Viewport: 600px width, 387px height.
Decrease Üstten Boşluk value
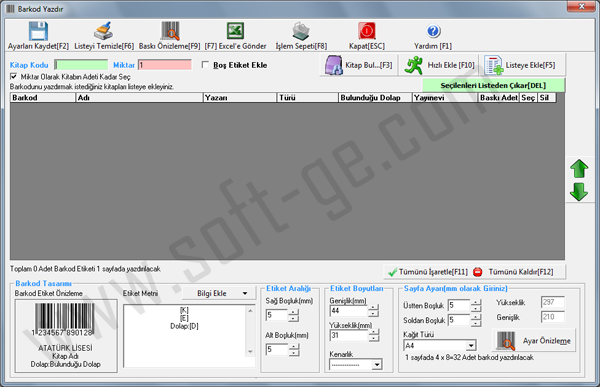click(x=476, y=309)
